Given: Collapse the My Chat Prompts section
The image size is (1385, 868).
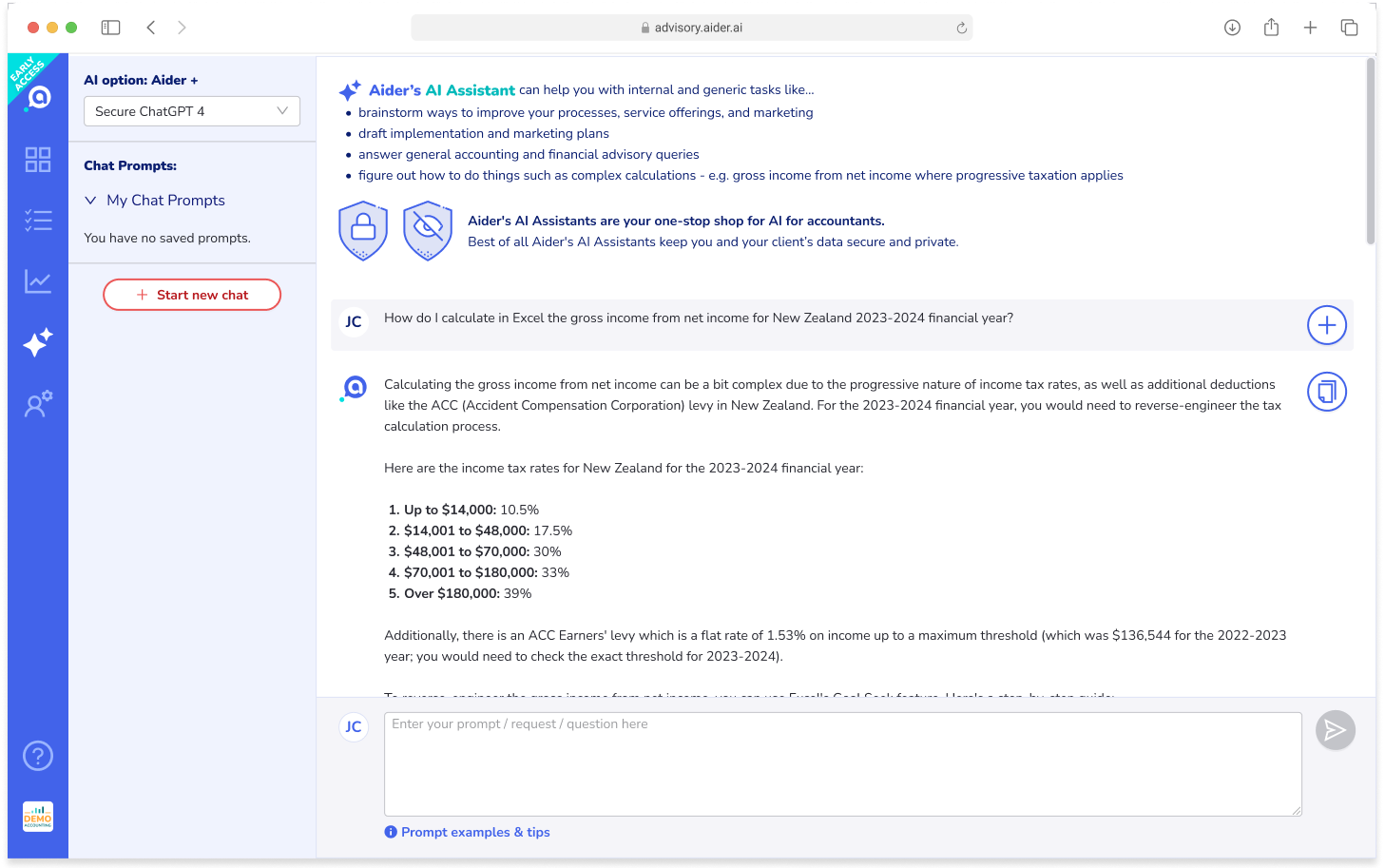Looking at the screenshot, I should click(x=91, y=201).
